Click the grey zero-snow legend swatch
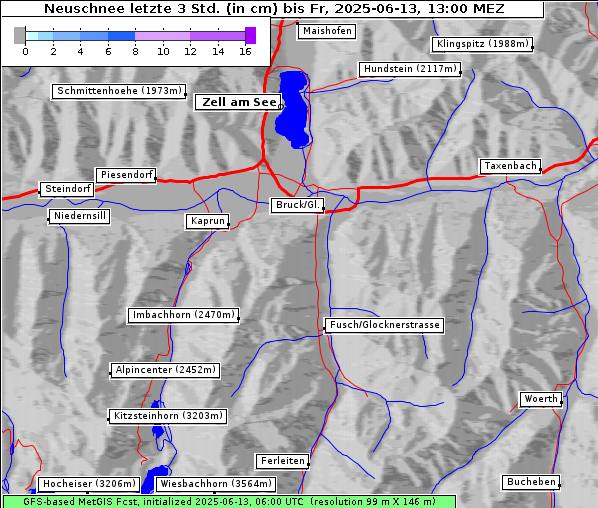 pos(19,35)
